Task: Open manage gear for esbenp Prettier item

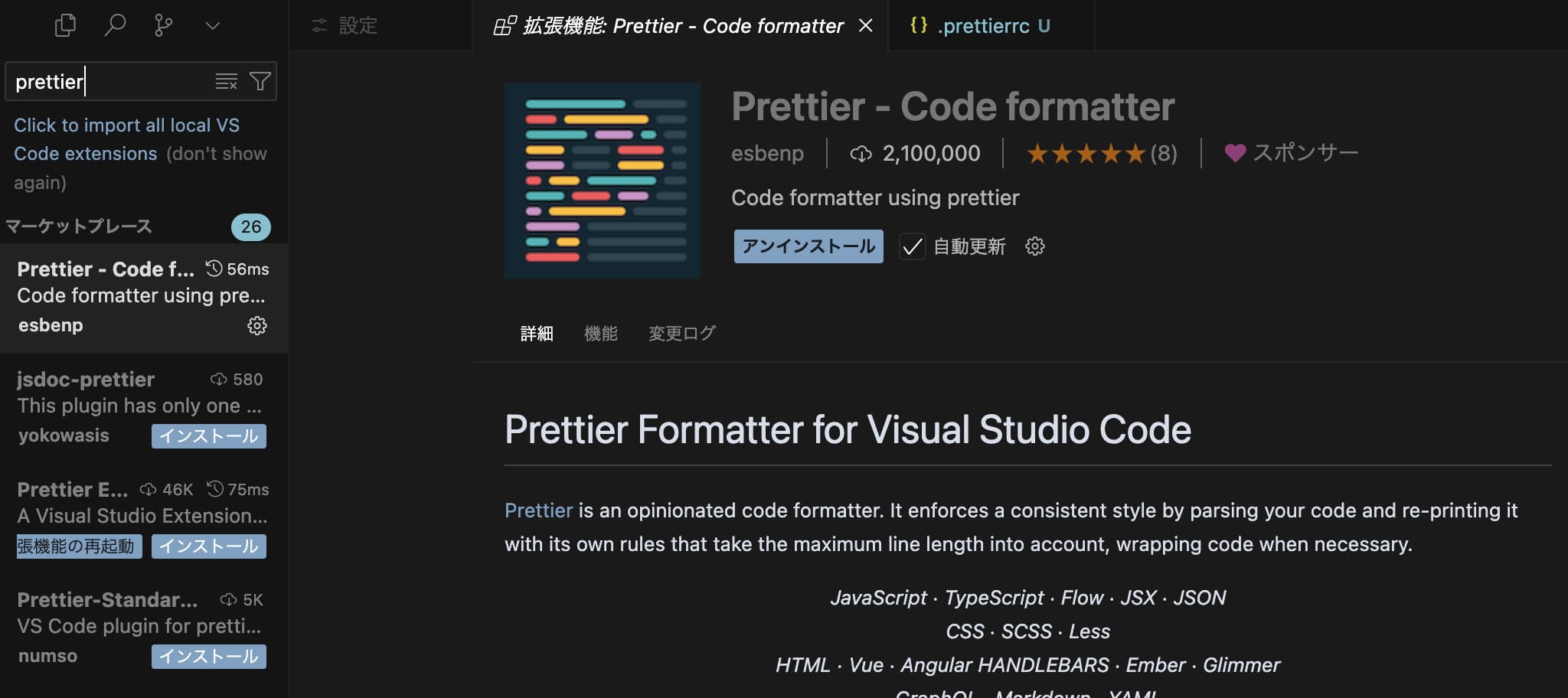Action: pos(257,325)
